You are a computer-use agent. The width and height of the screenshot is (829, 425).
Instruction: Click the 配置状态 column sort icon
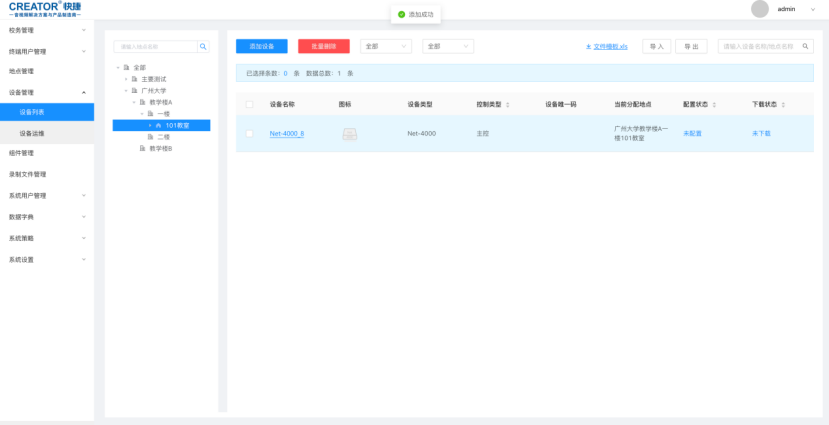pos(714,104)
